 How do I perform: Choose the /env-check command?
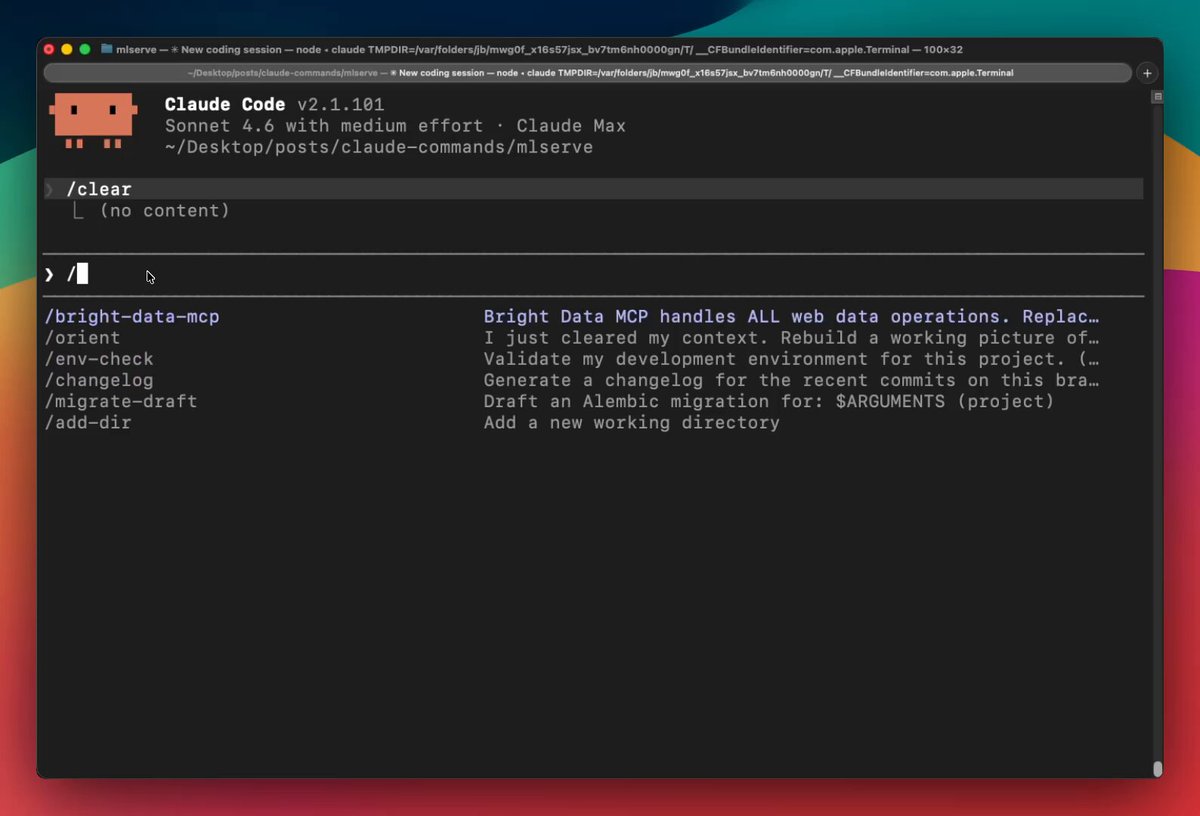pos(99,359)
